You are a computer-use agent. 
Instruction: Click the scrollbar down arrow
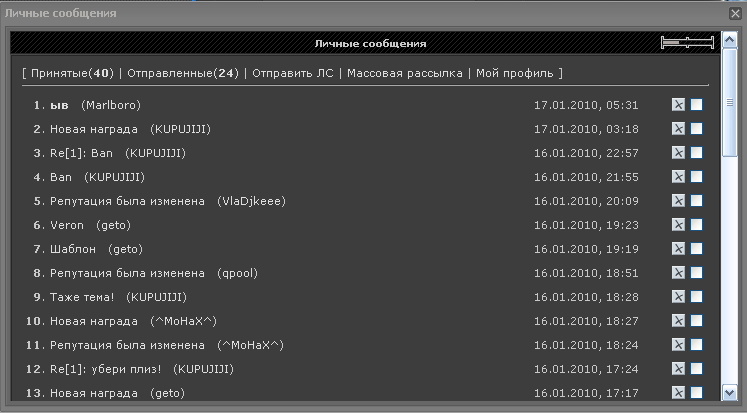click(x=730, y=393)
